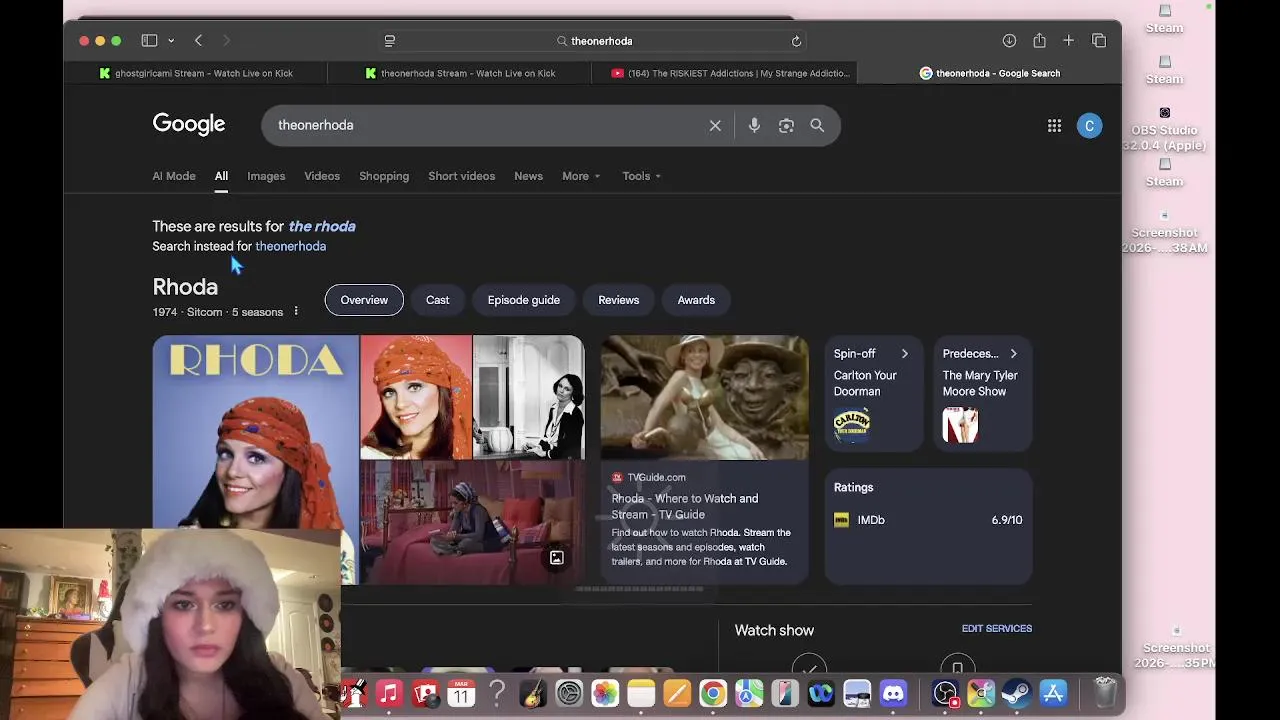
Task: Select the Cast chip
Action: pos(437,300)
